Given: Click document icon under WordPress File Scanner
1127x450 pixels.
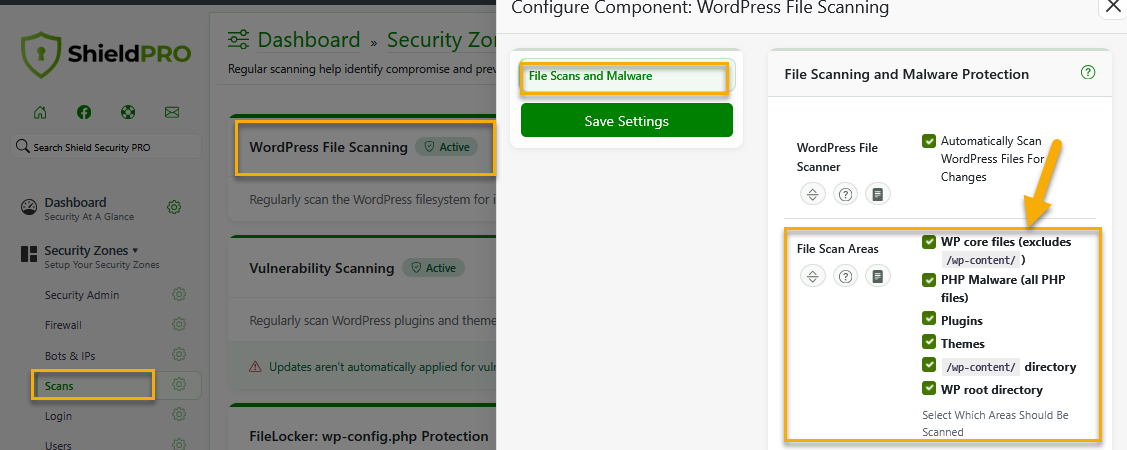Looking at the screenshot, I should pyautogui.click(x=878, y=194).
